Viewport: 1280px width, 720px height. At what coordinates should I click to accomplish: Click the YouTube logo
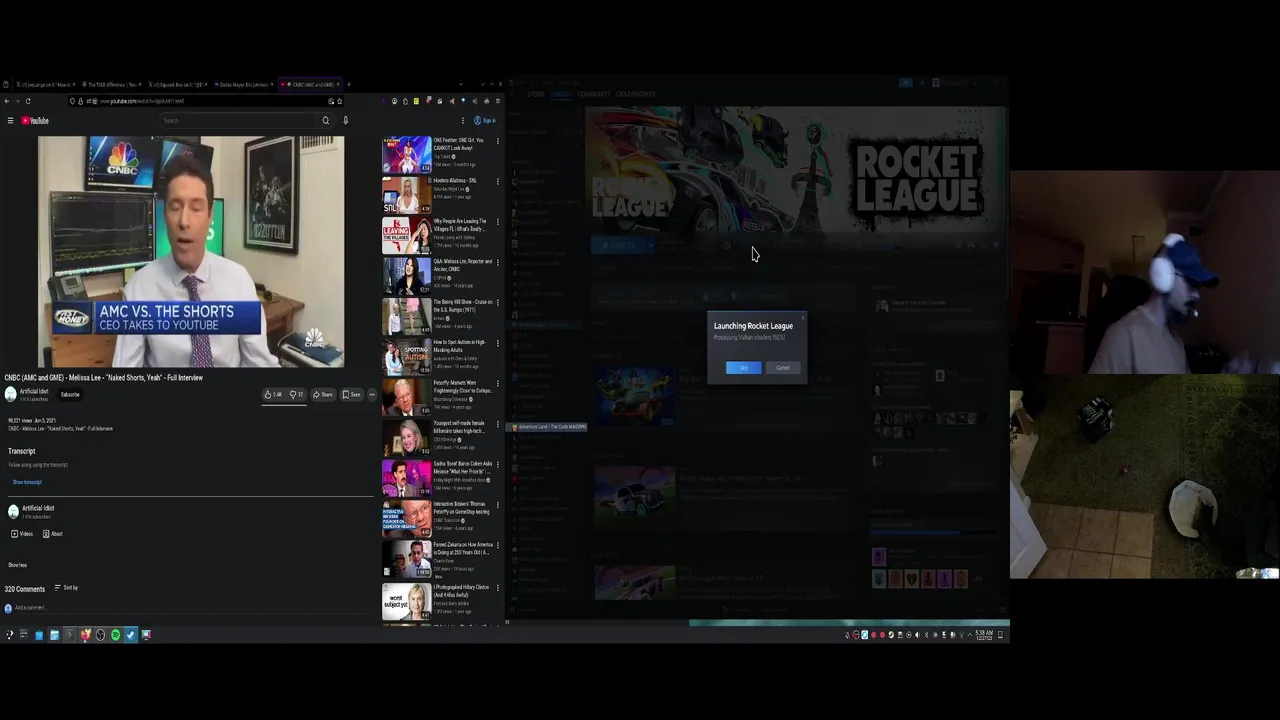click(35, 121)
